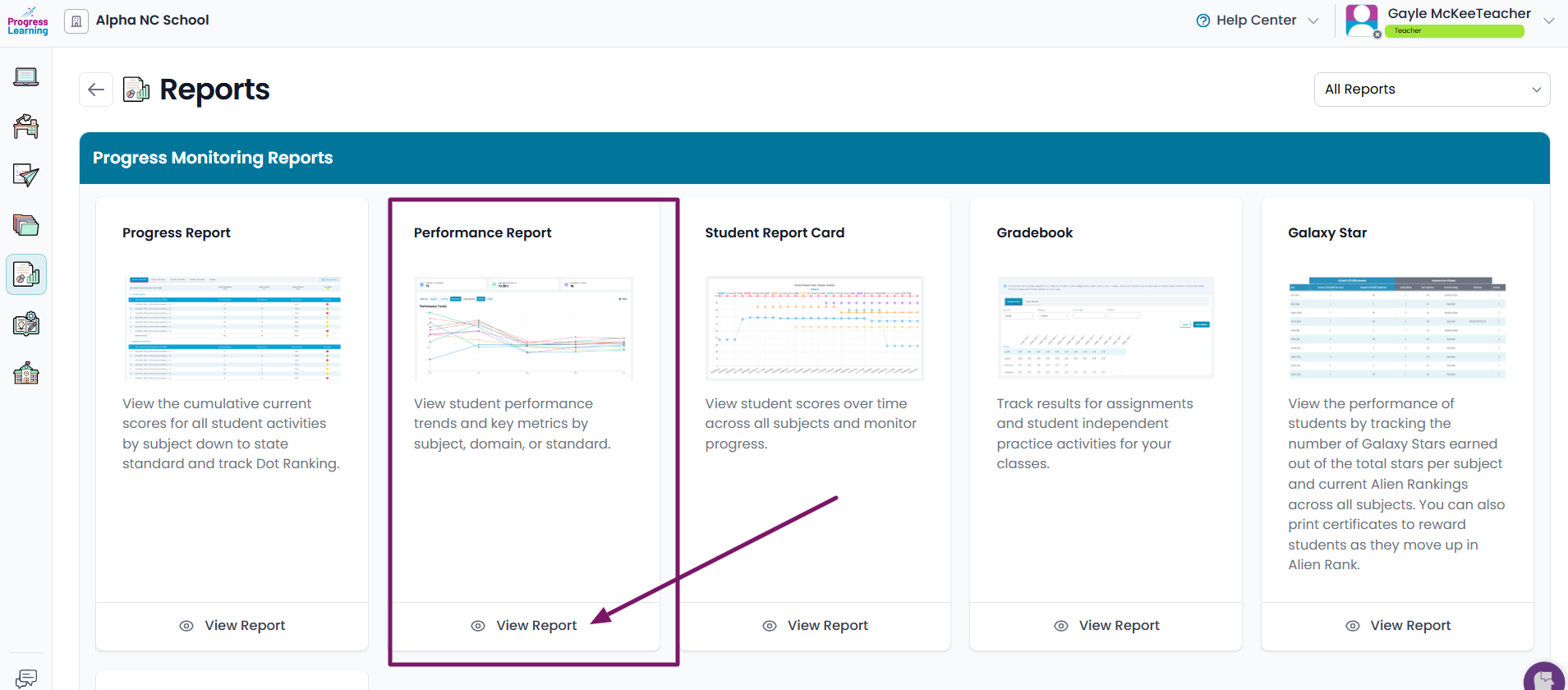Open the Help Center menu

coord(1257,21)
